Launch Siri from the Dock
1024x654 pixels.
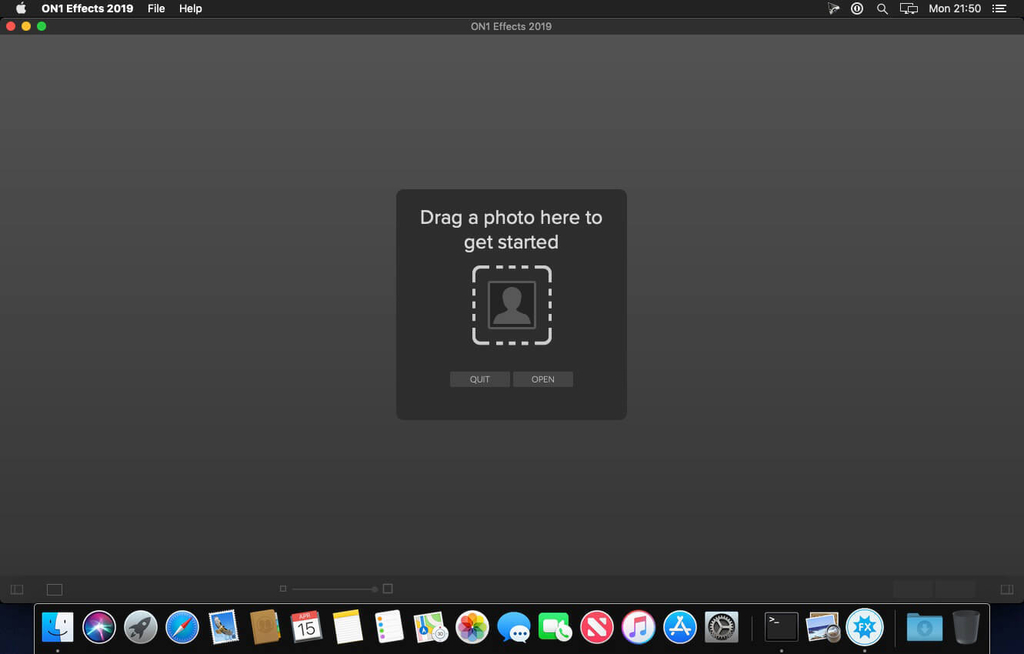99,627
